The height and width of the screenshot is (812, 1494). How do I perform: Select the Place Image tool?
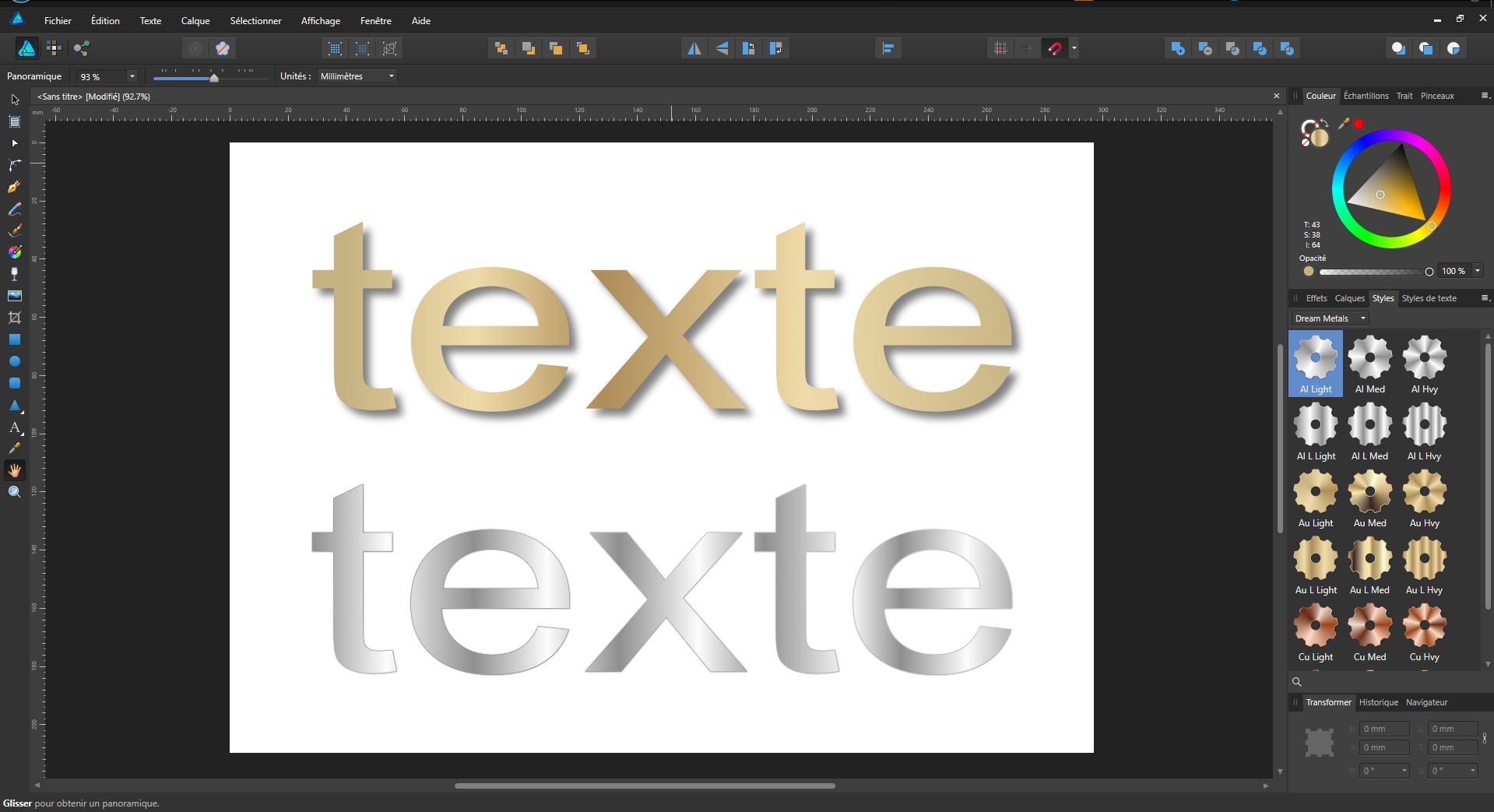coord(15,296)
